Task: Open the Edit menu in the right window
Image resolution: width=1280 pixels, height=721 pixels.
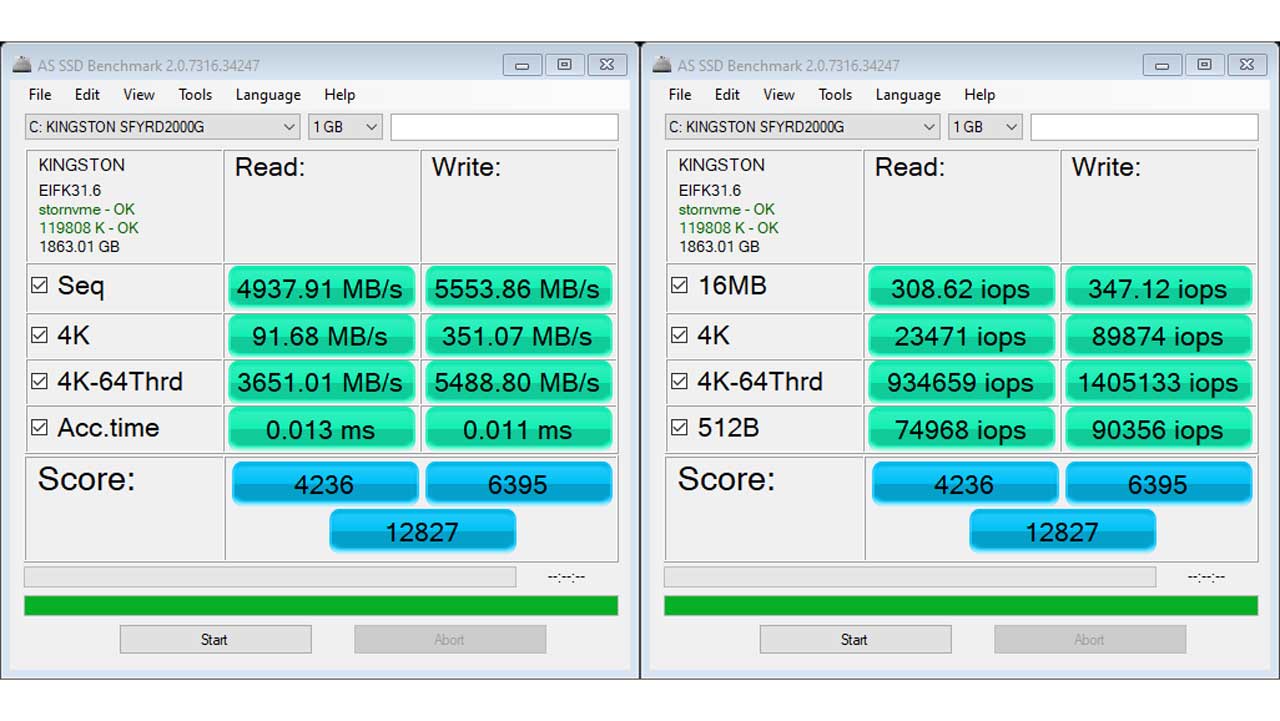Action: pos(727,94)
